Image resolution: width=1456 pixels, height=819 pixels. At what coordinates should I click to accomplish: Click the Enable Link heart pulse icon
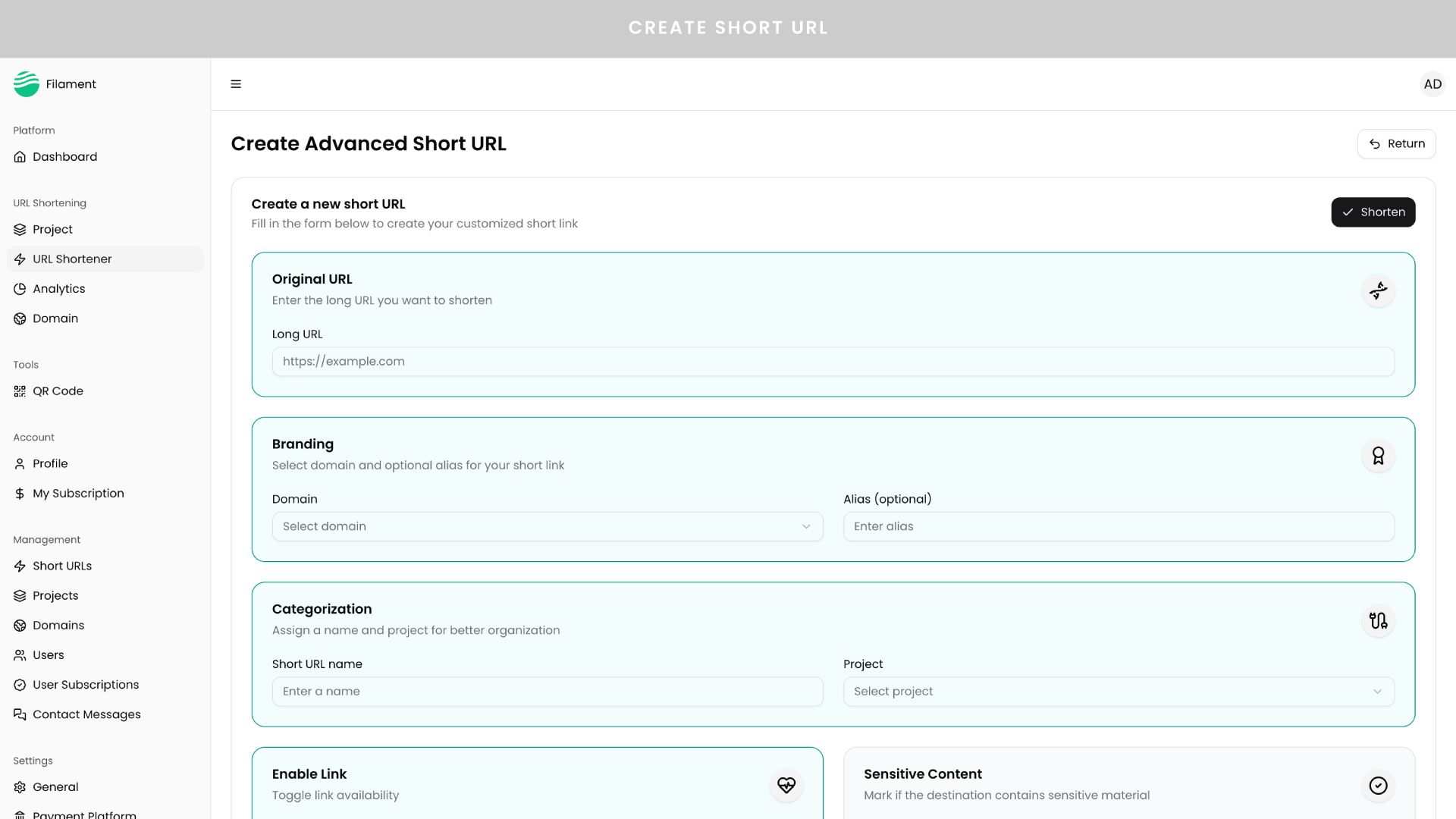pos(786,786)
